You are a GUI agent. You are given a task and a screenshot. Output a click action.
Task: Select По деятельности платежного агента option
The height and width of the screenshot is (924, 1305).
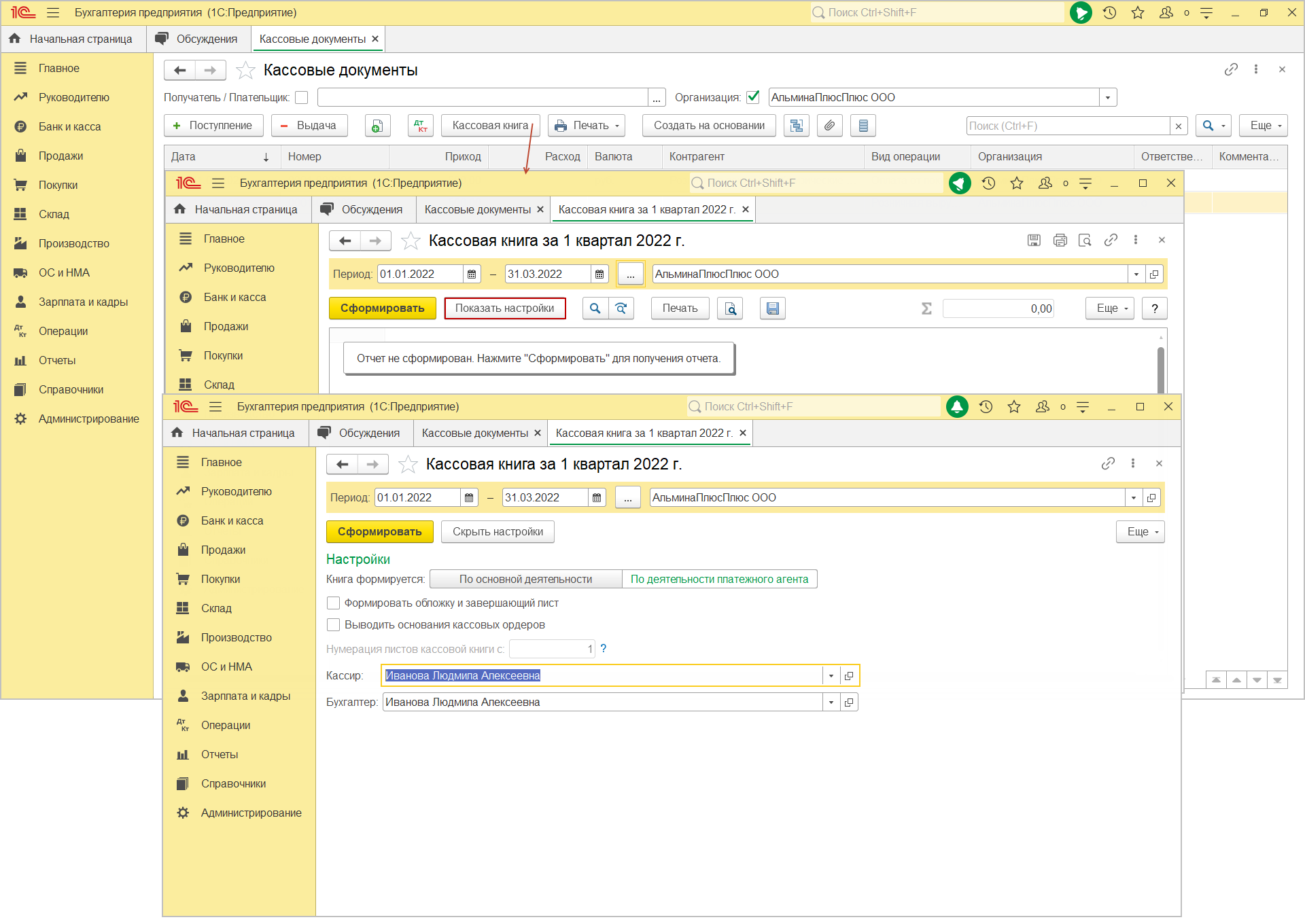pos(719,580)
